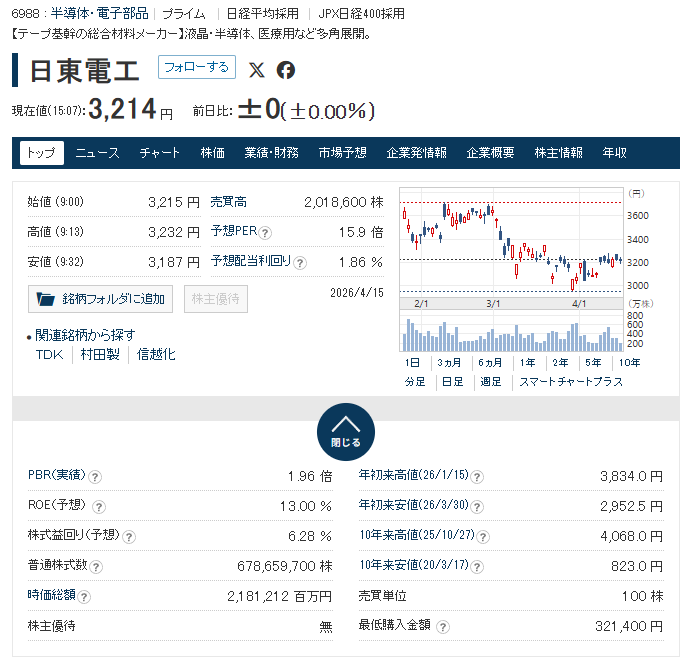Open the チャート tab

click(x=160, y=153)
